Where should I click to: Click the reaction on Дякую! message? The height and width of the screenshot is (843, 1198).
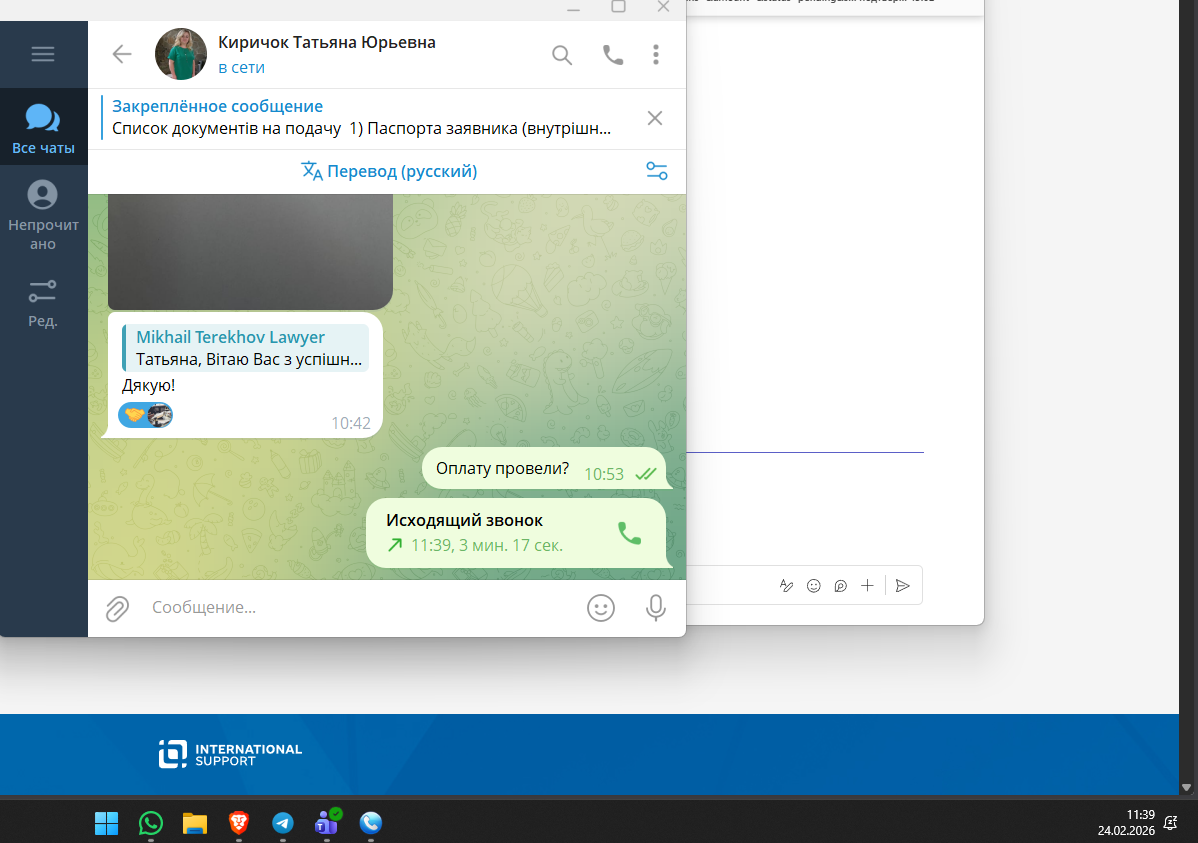145,415
